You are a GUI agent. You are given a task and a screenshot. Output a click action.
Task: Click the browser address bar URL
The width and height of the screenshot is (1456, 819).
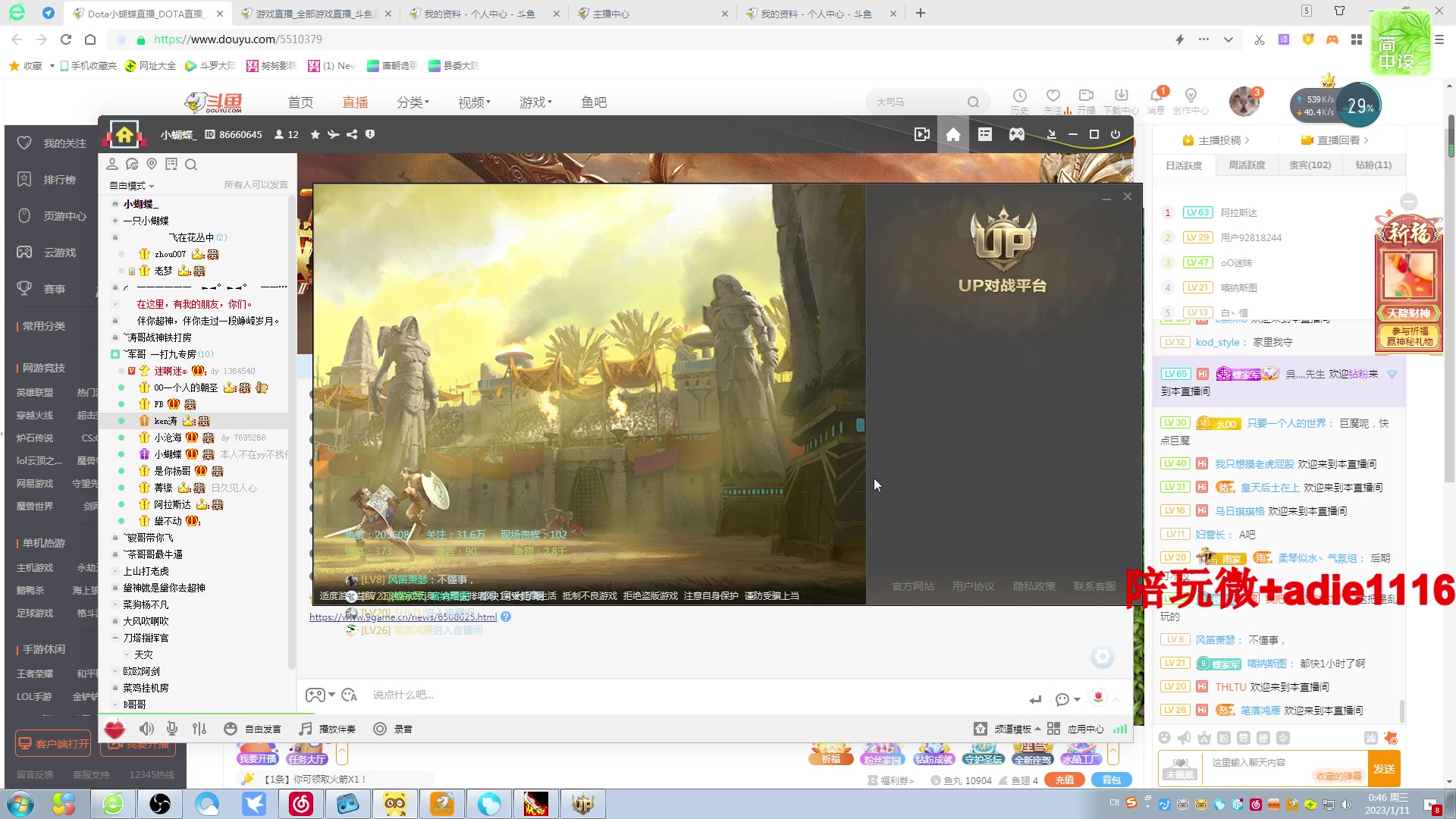coord(237,39)
